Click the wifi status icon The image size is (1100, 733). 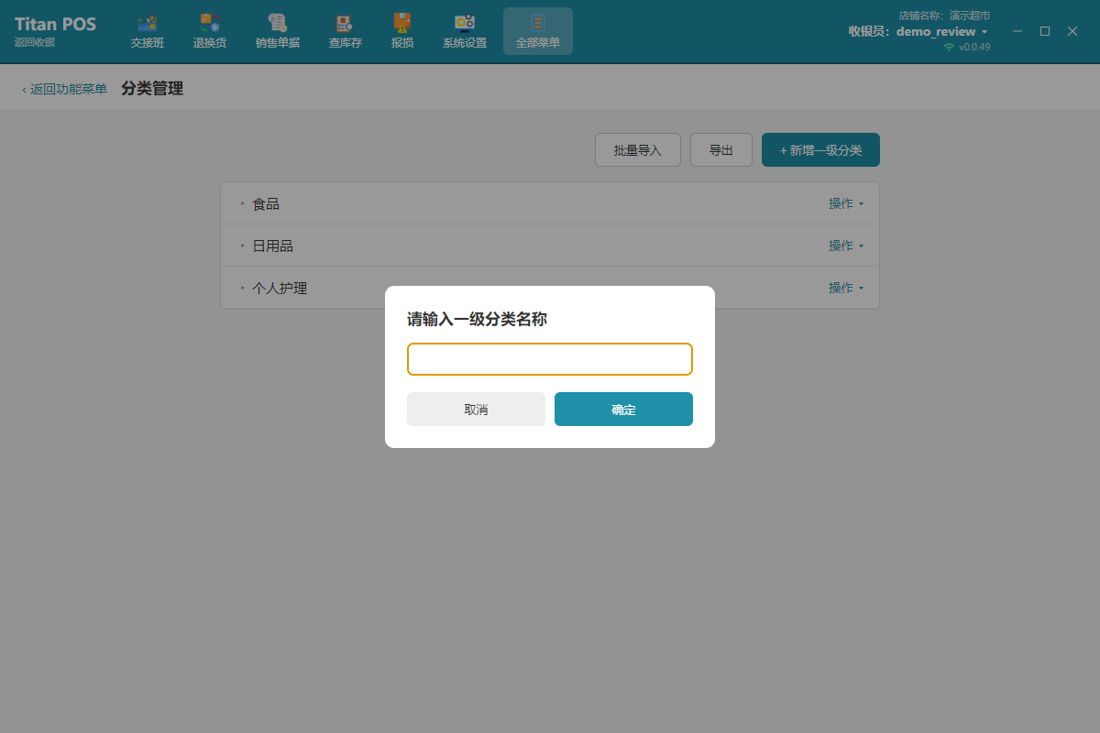tap(948, 47)
